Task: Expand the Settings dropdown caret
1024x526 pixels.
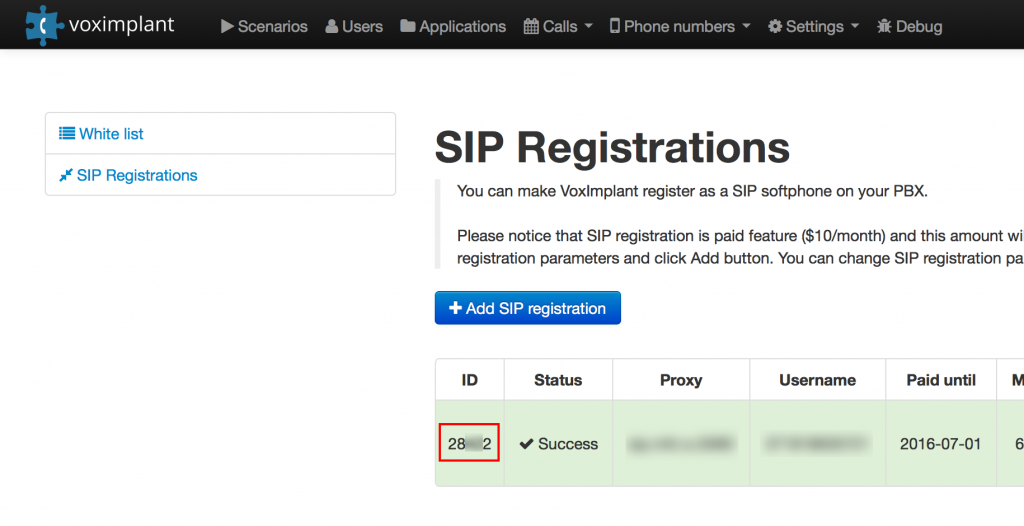Action: (855, 26)
